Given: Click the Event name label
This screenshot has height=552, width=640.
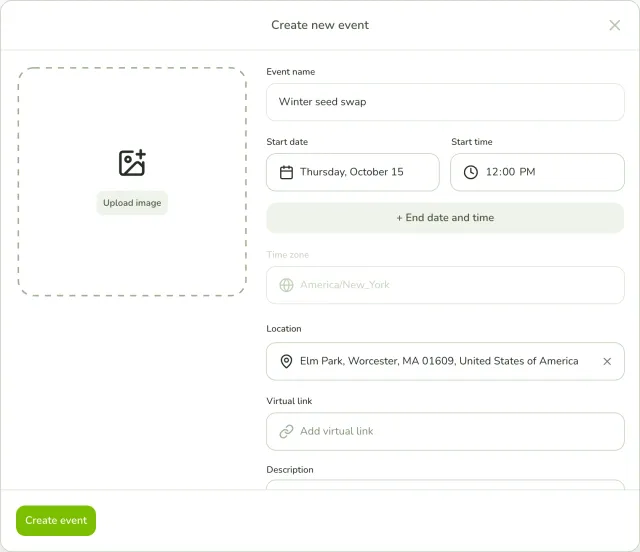Looking at the screenshot, I should click(x=291, y=72).
